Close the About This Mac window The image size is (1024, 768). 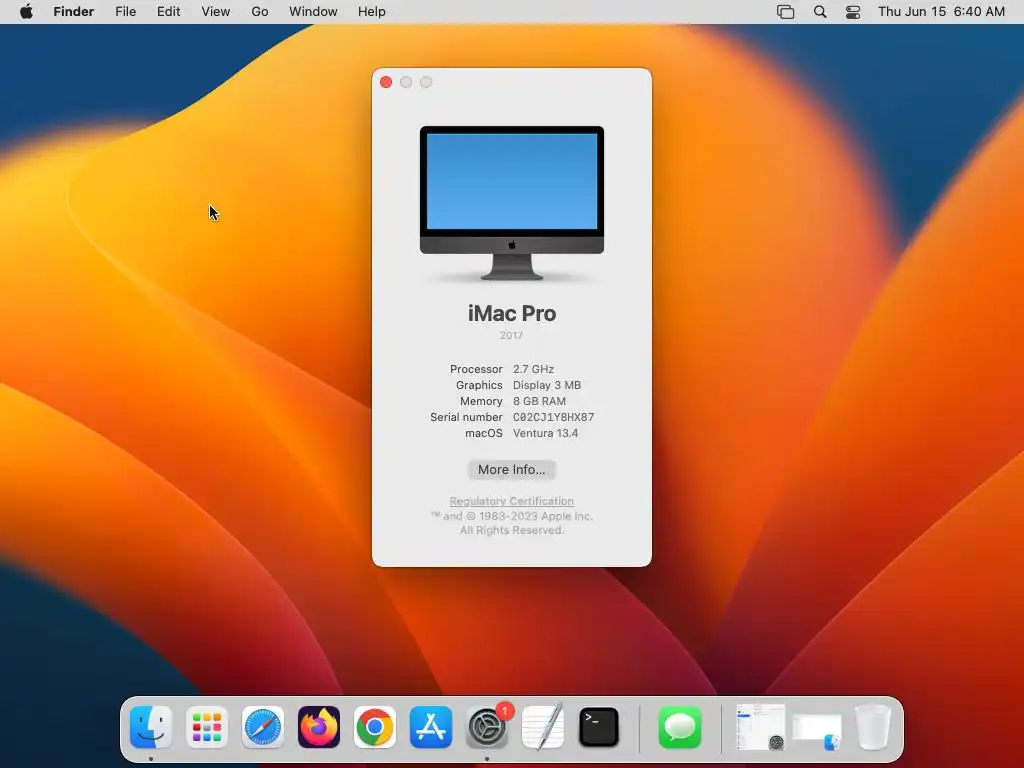pyautogui.click(x=386, y=82)
